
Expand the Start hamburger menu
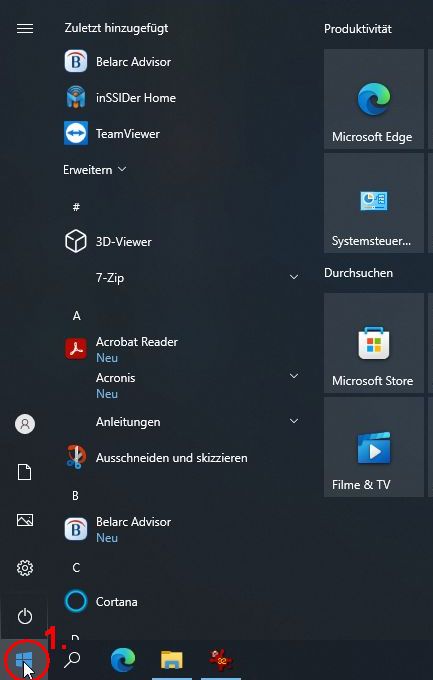click(25, 29)
